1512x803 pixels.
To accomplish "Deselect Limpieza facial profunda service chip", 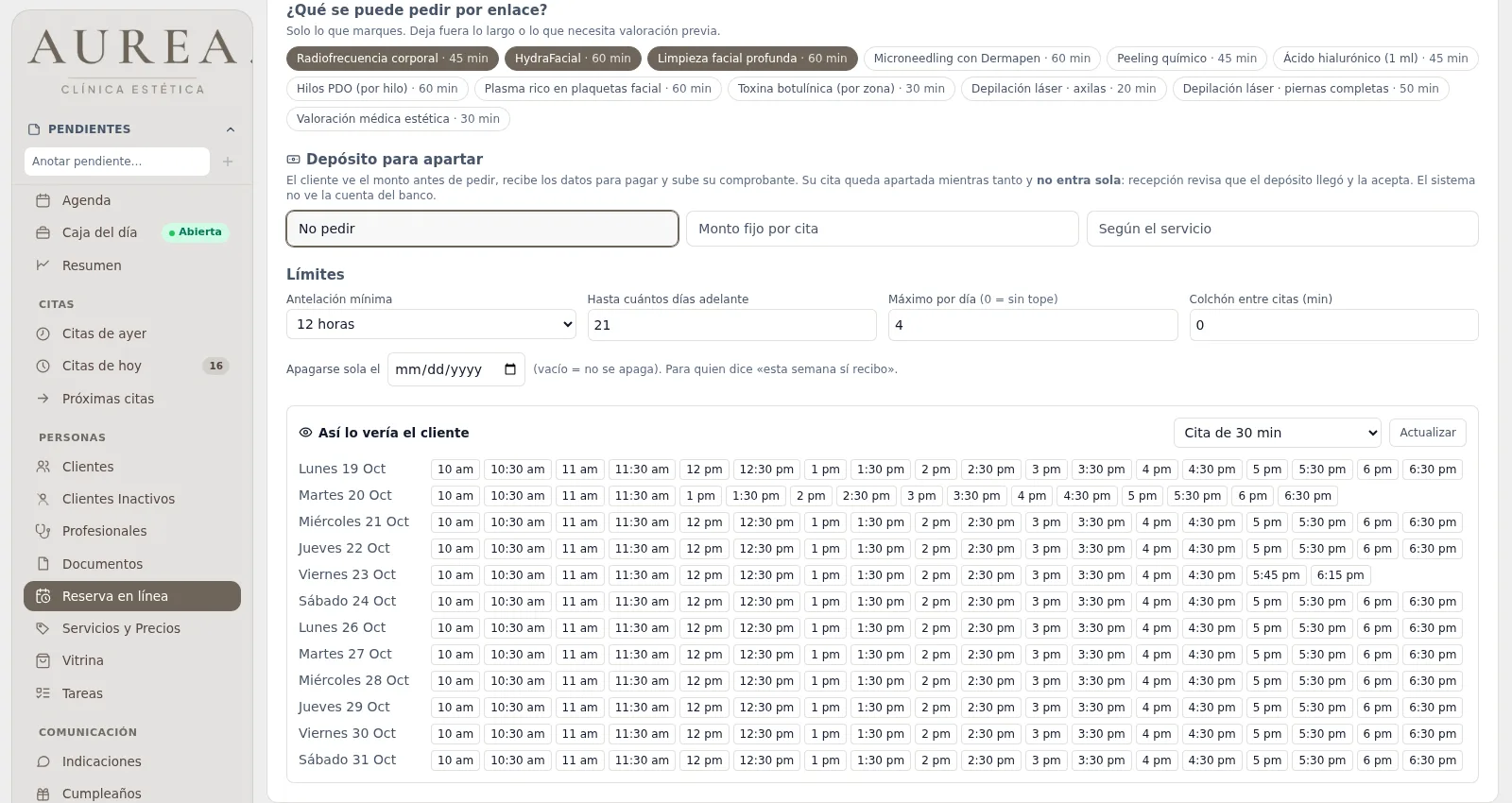I will (752, 59).
